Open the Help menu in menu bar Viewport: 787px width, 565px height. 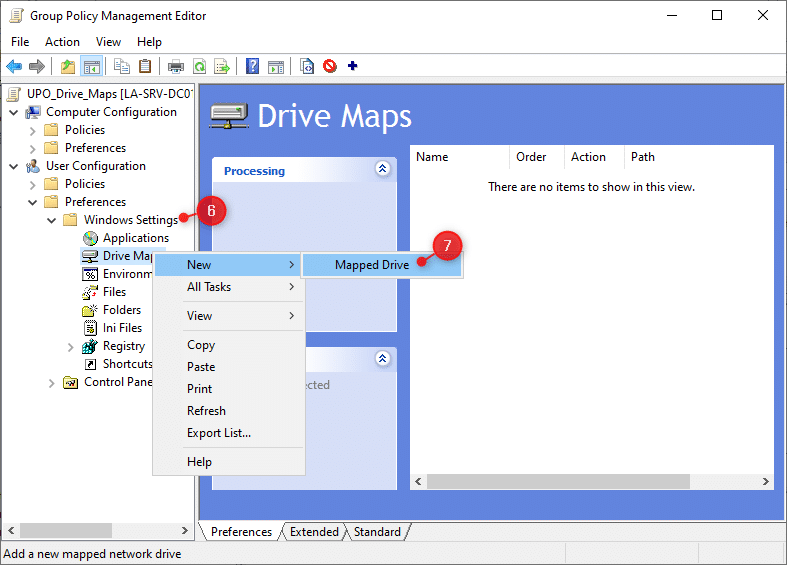(x=150, y=42)
